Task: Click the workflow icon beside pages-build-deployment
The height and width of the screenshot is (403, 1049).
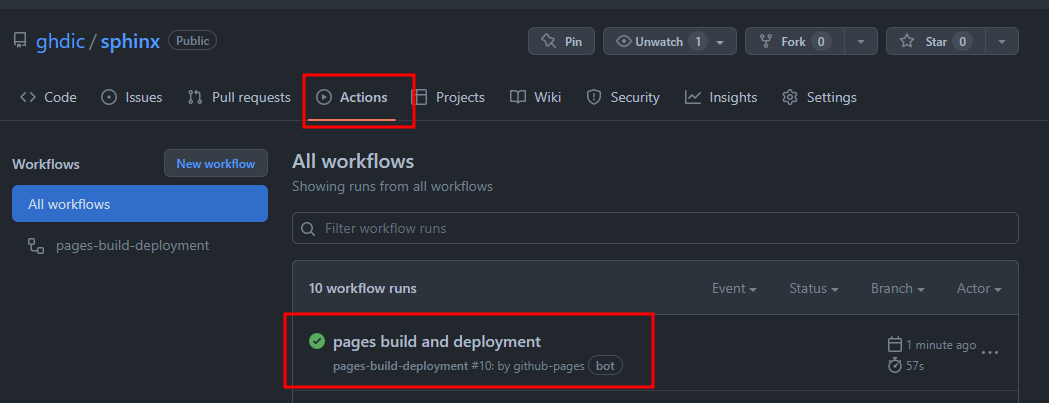Action: click(x=35, y=246)
